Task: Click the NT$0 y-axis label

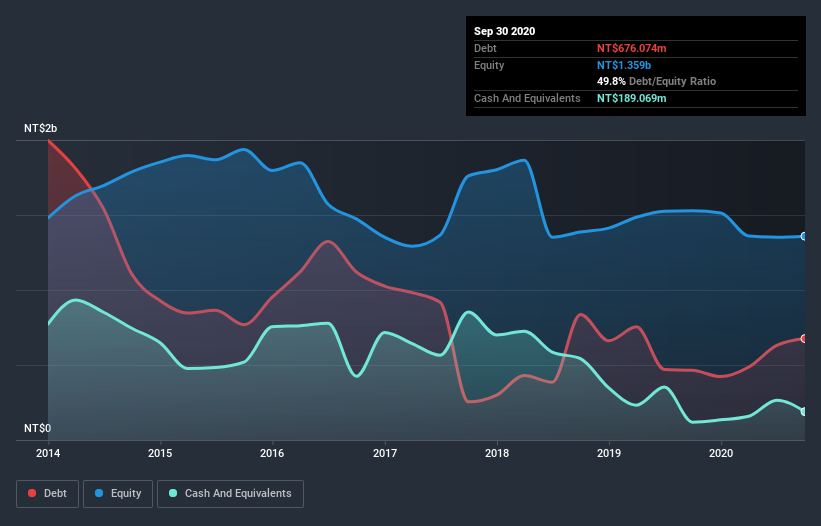Action: coord(38,429)
